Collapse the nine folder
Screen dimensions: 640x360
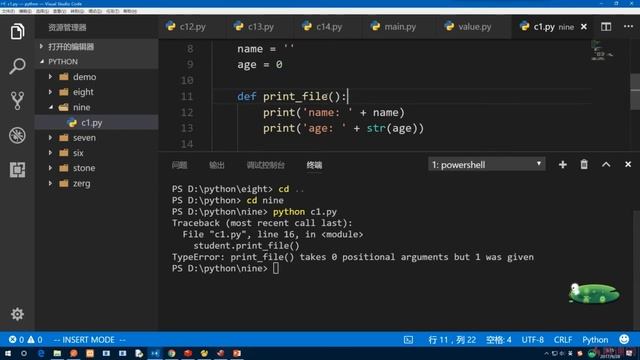click(x=97, y=107)
